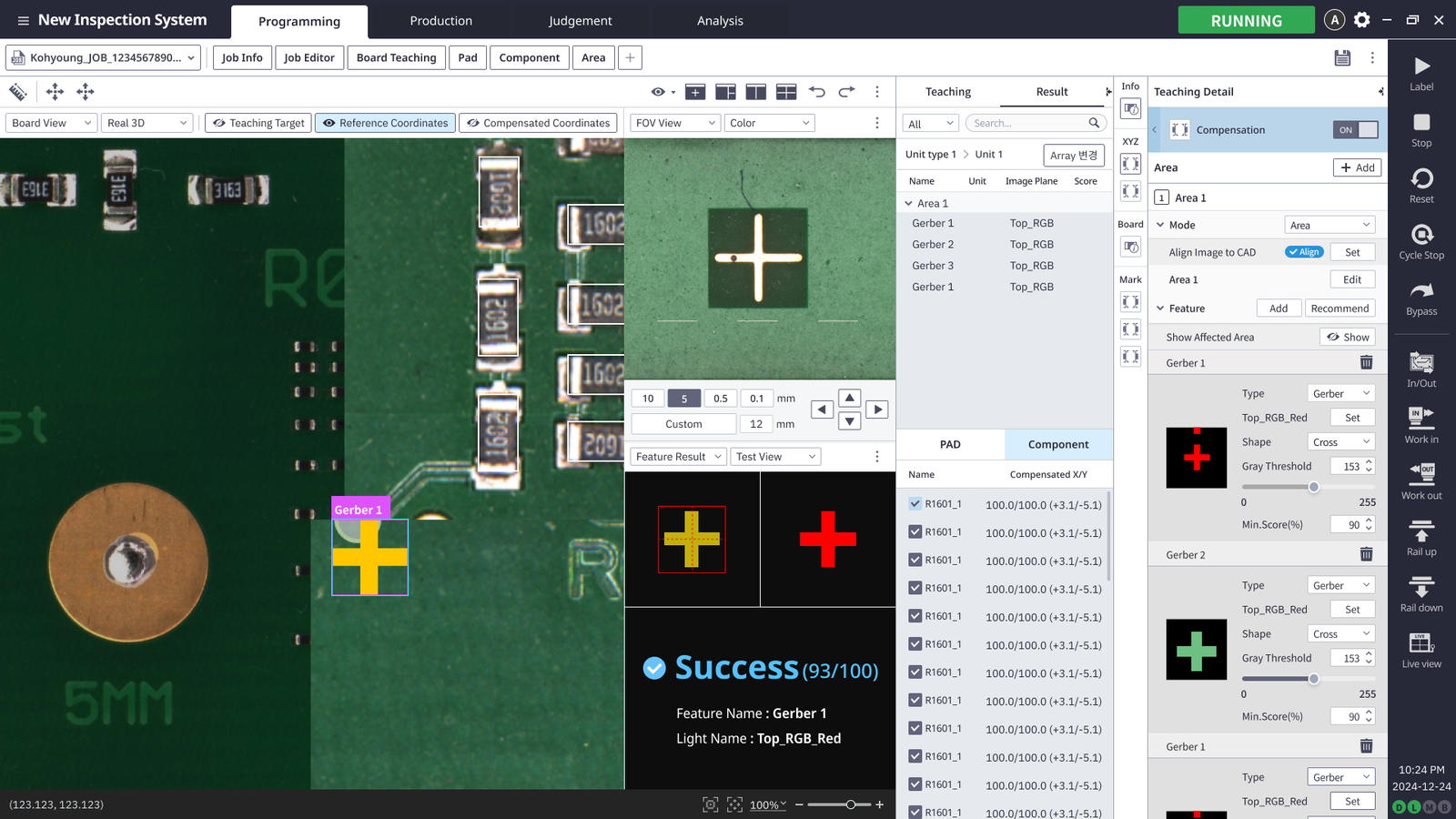The height and width of the screenshot is (819, 1456).
Task: Open the hamburger menu
Action: [x=23, y=20]
